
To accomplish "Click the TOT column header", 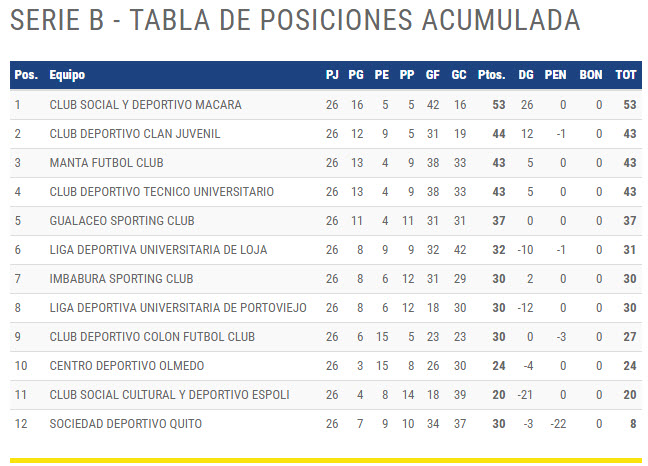I will click(626, 75).
